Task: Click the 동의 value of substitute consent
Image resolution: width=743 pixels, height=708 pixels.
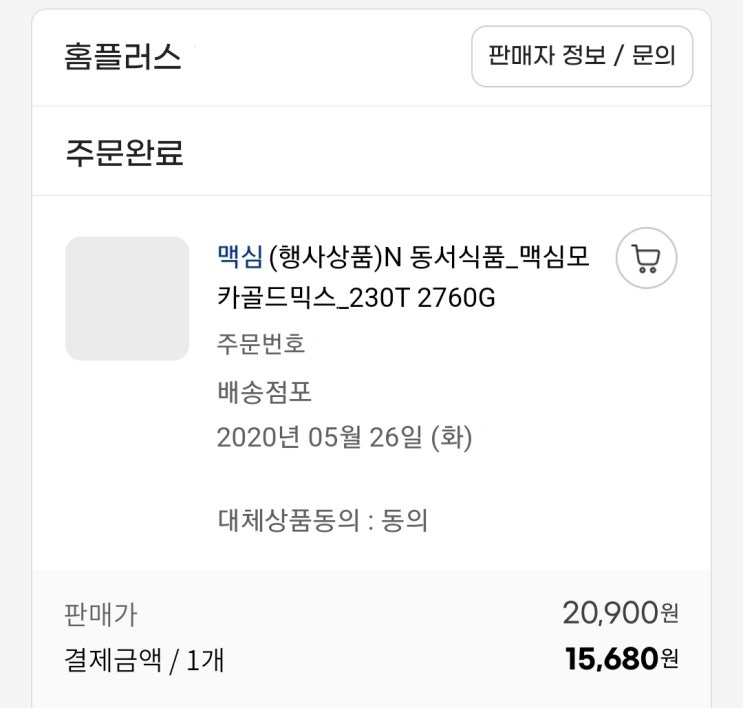Action: [405, 520]
